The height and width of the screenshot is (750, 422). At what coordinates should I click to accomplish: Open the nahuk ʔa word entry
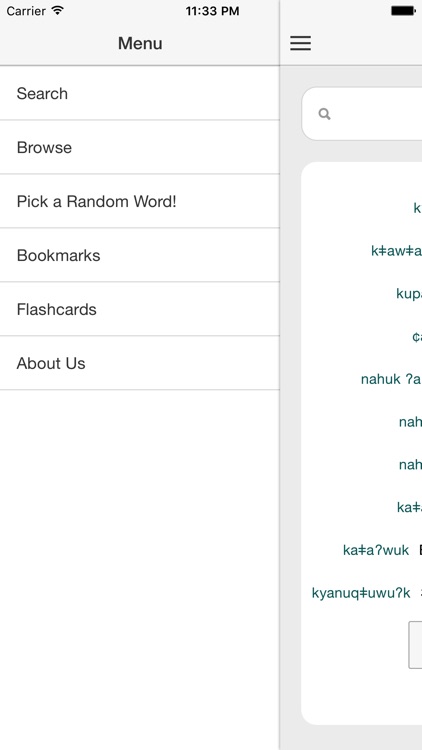pos(391,379)
